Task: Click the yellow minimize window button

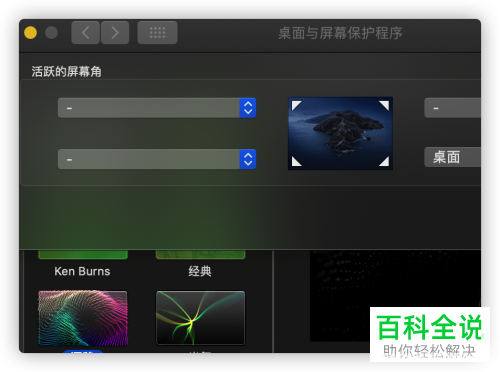Action: click(30, 33)
